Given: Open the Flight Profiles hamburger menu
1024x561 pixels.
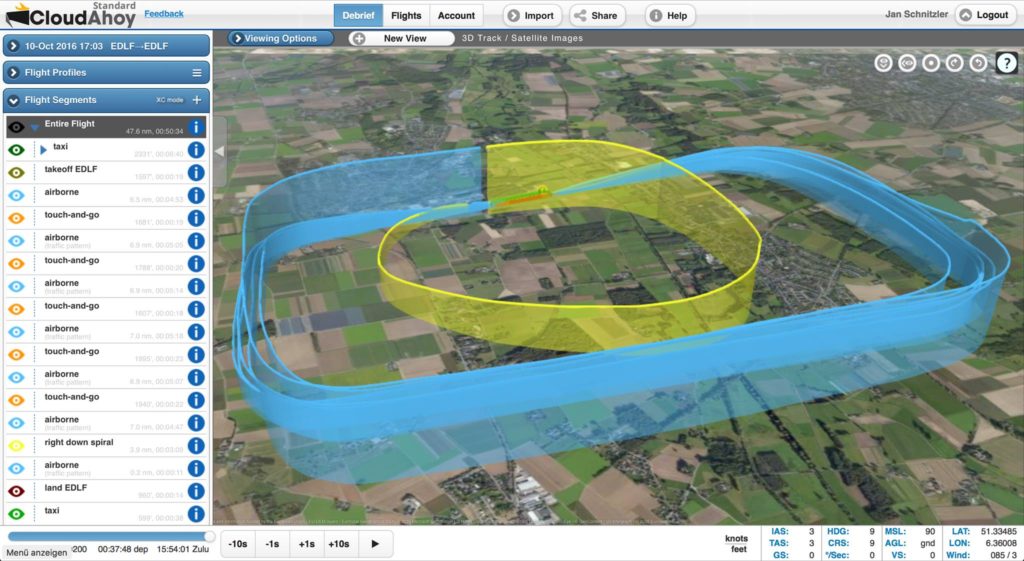Looking at the screenshot, I should tap(197, 73).
